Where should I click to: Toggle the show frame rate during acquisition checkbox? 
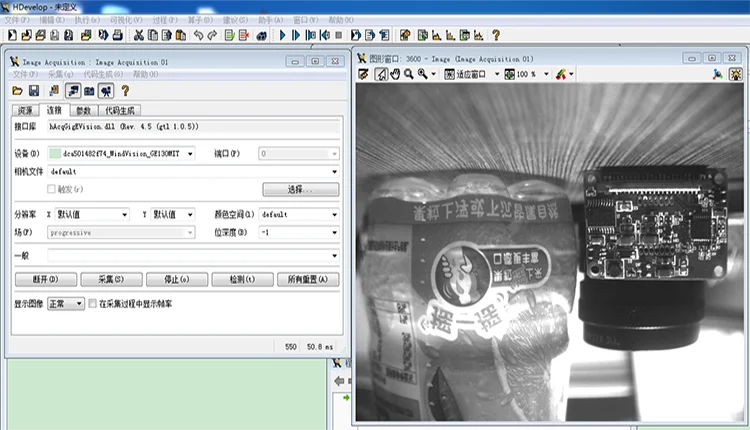click(93, 303)
